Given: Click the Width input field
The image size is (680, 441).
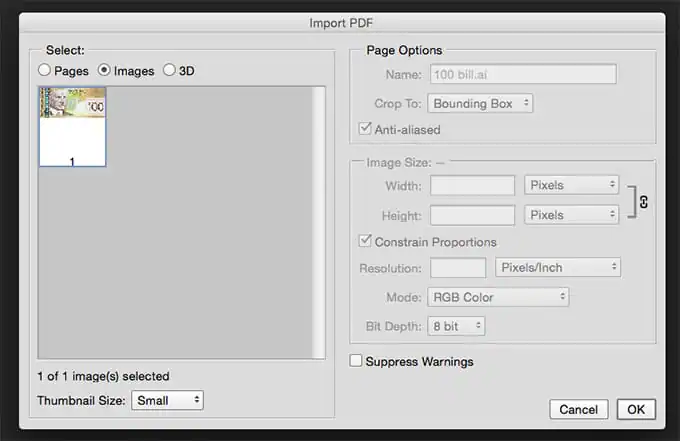Looking at the screenshot, I should pyautogui.click(x=472, y=186).
